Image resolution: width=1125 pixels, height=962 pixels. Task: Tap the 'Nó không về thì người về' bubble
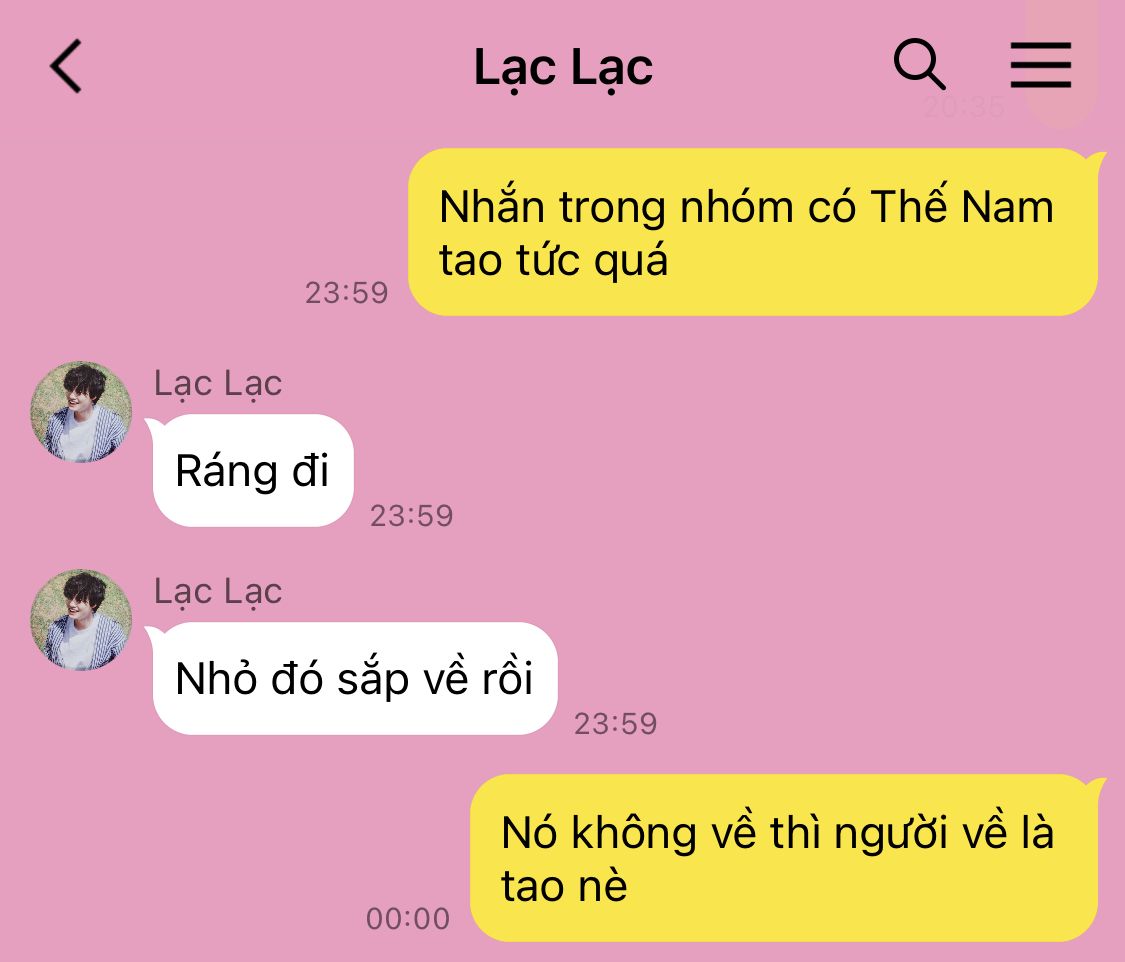[x=784, y=858]
